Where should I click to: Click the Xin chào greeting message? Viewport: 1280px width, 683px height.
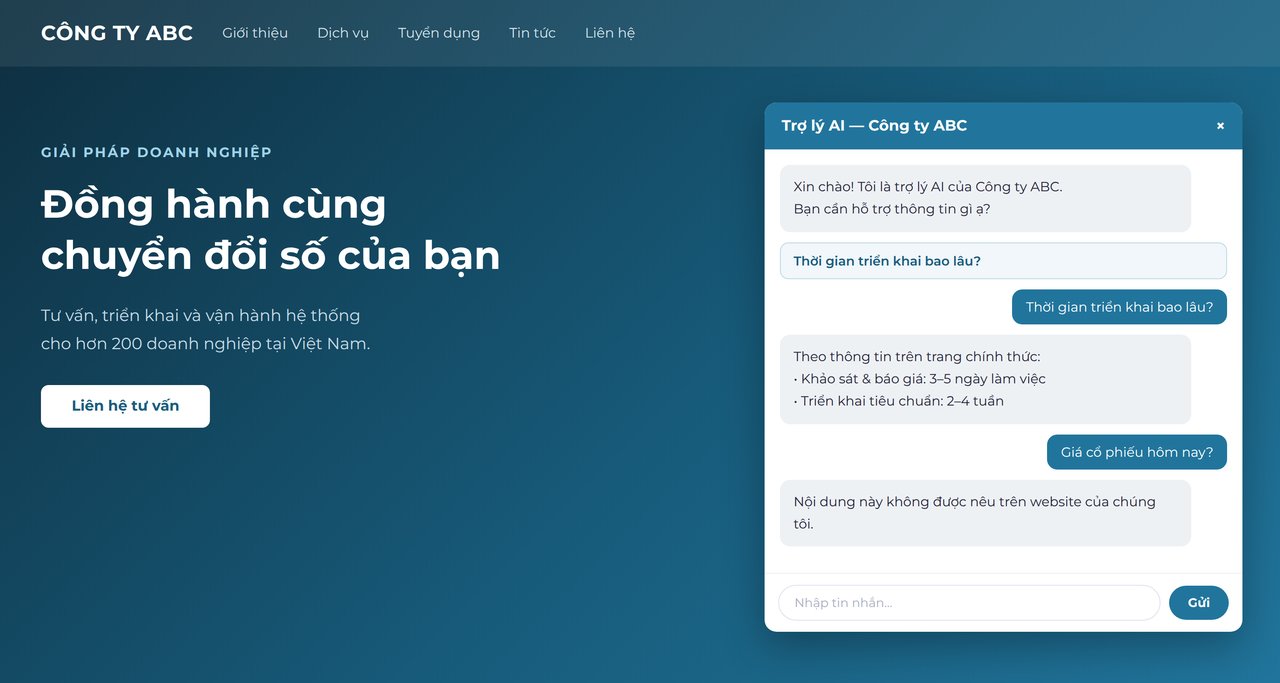(x=985, y=198)
